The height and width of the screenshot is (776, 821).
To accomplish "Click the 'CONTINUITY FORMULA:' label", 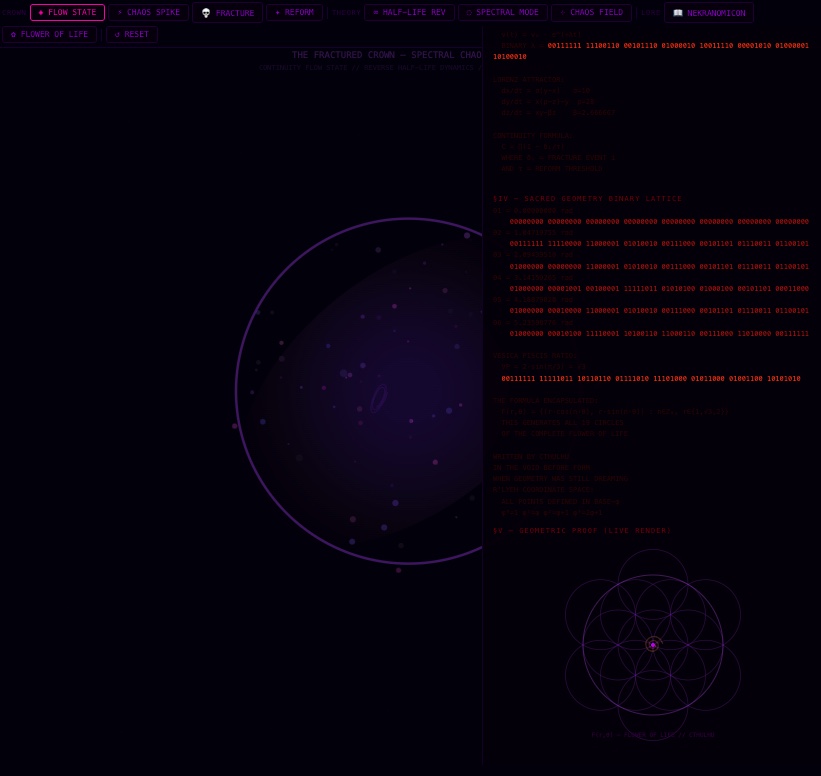I will [x=533, y=136].
